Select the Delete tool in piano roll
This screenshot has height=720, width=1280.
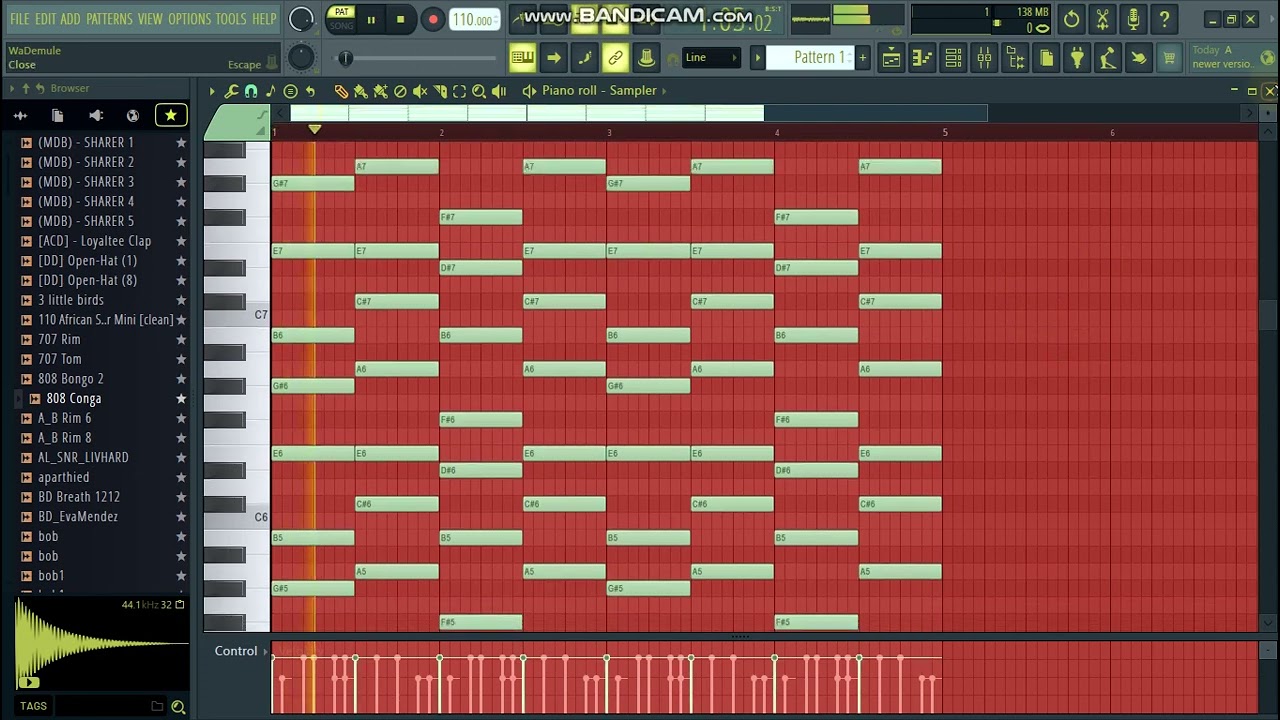(400, 91)
